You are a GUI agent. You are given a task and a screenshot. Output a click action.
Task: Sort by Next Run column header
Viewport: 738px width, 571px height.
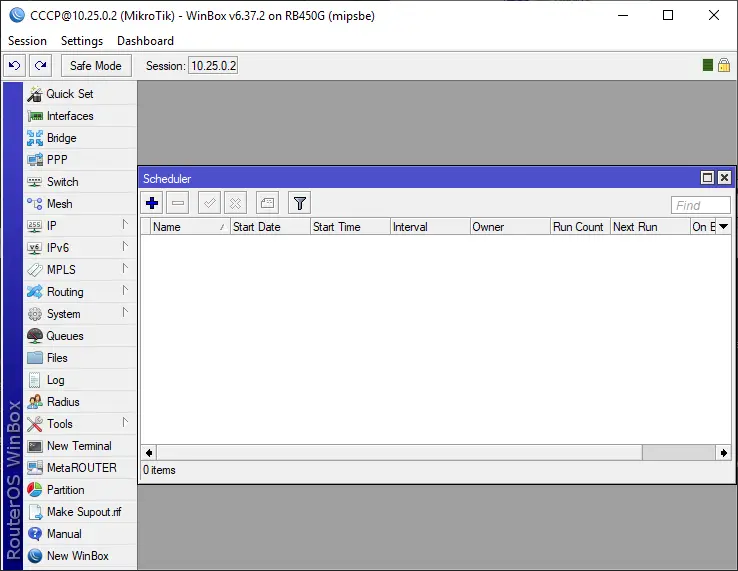pos(650,227)
